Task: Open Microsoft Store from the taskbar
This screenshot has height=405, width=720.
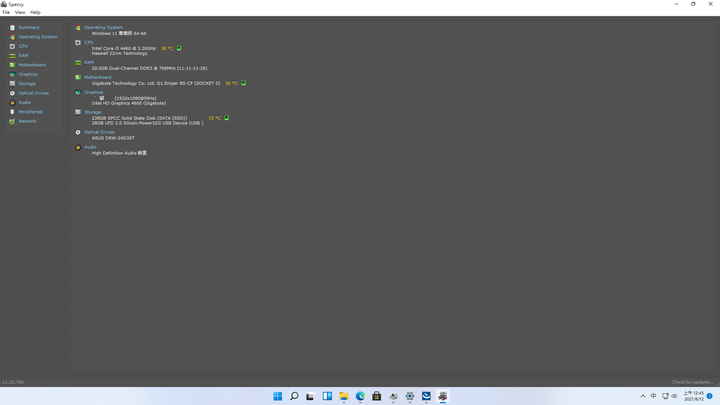Action: click(x=377, y=396)
